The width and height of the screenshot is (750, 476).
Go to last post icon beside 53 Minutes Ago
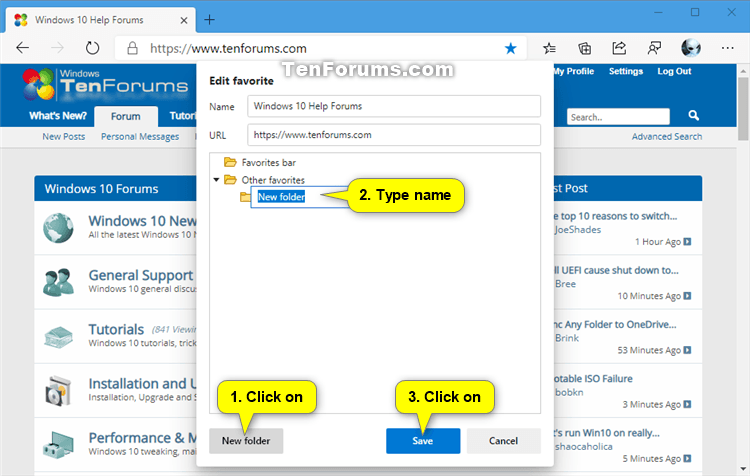687,350
